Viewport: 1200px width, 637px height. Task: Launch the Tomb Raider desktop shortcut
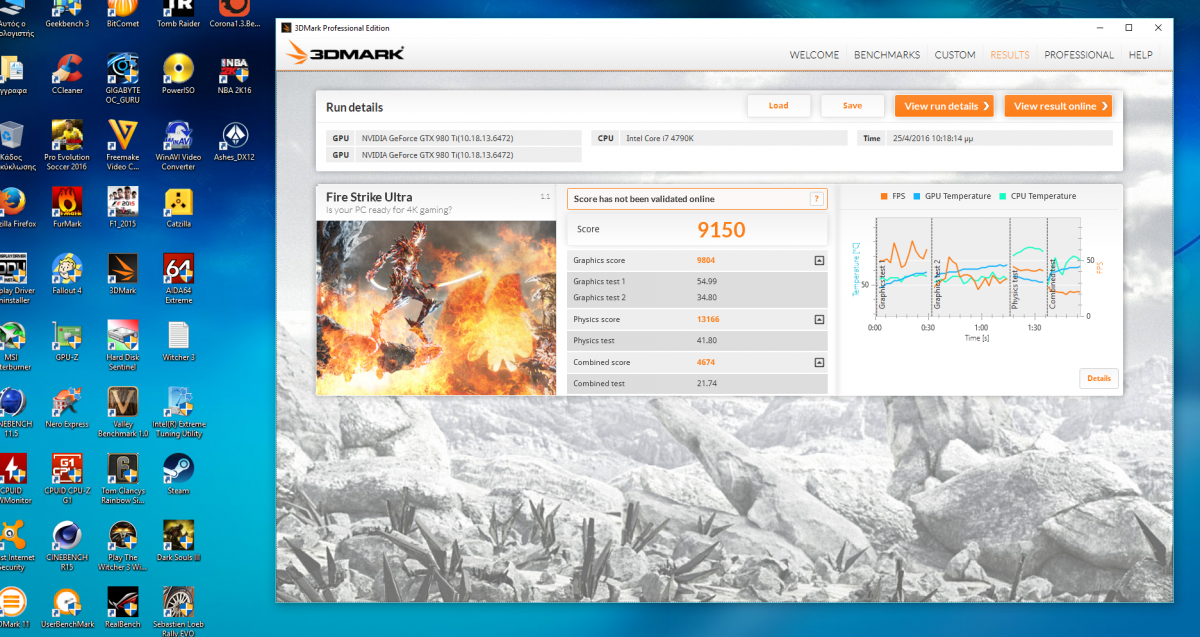coord(178,14)
